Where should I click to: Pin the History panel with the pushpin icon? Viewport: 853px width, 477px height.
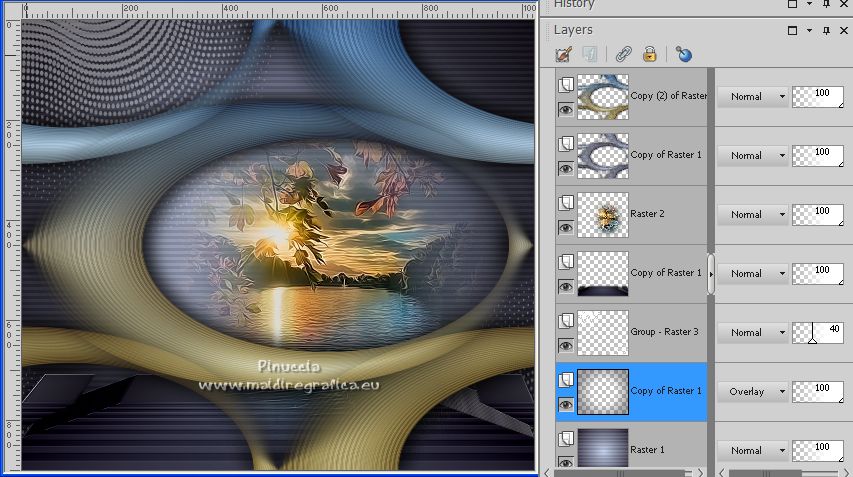pos(826,4)
